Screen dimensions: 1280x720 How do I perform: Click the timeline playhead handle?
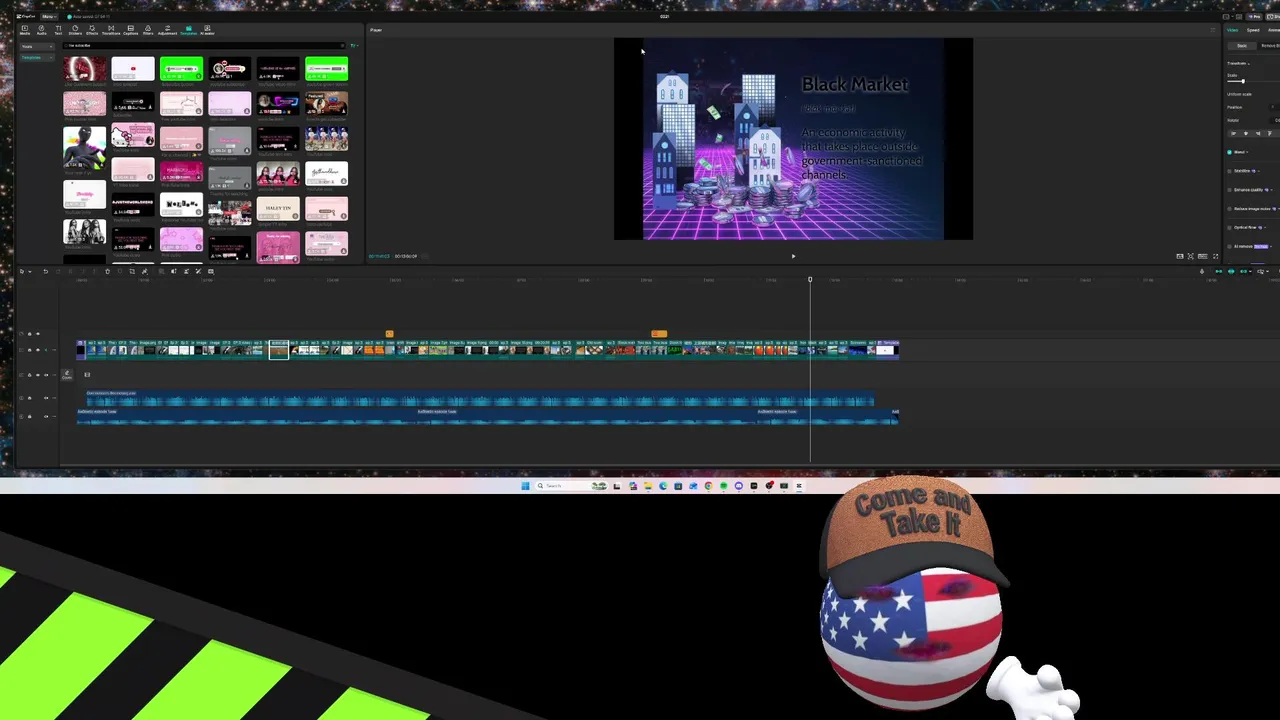(810, 279)
